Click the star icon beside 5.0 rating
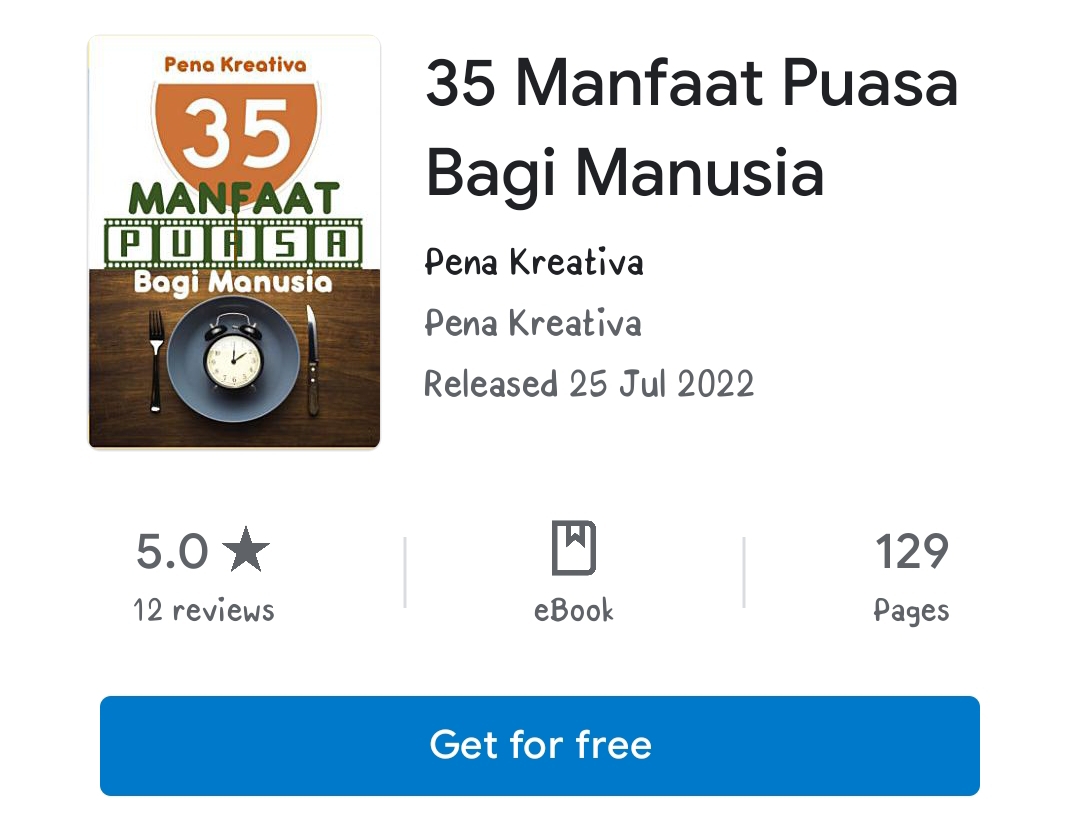 click(x=246, y=550)
